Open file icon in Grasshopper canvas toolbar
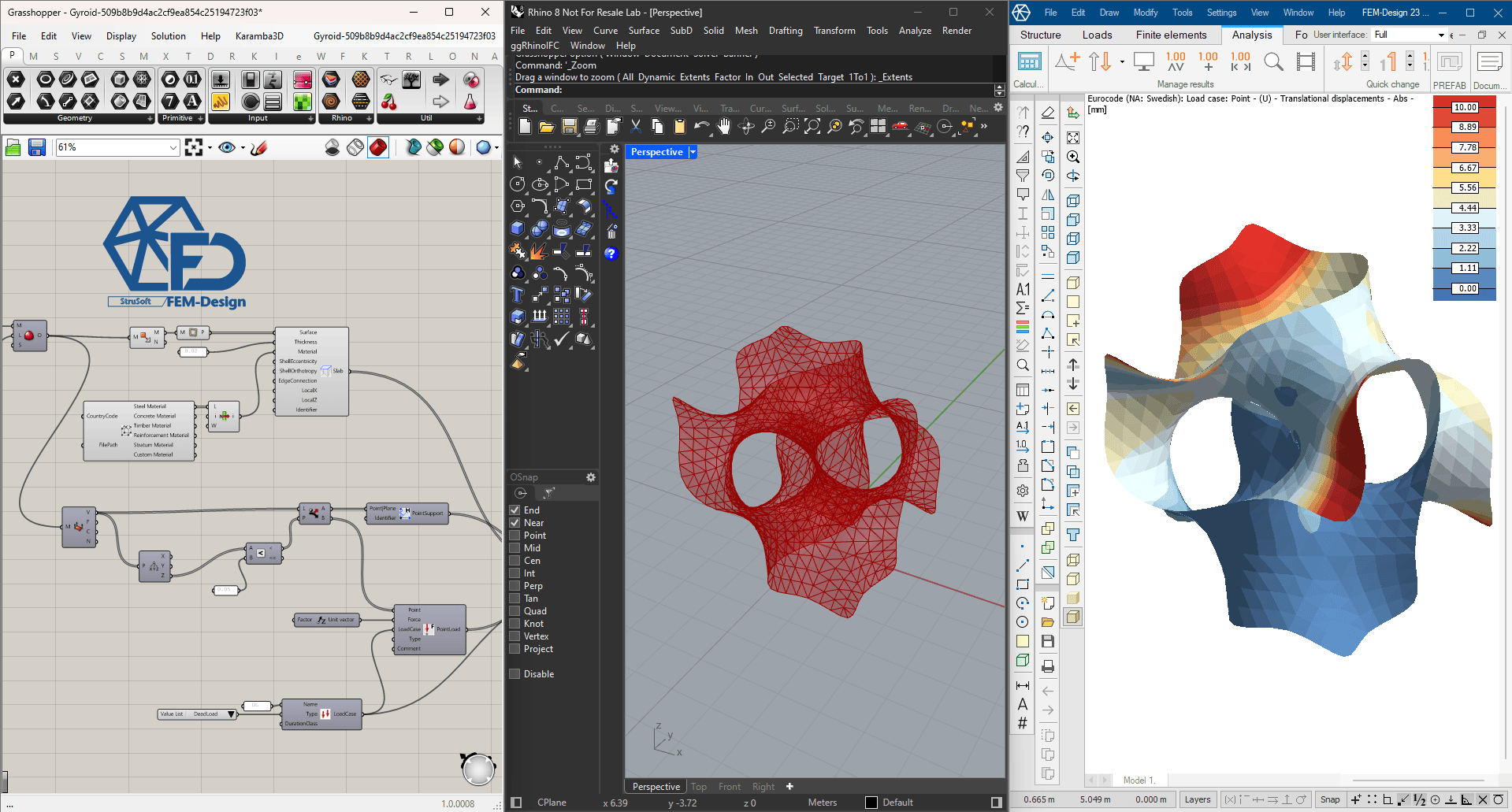 tap(13, 147)
